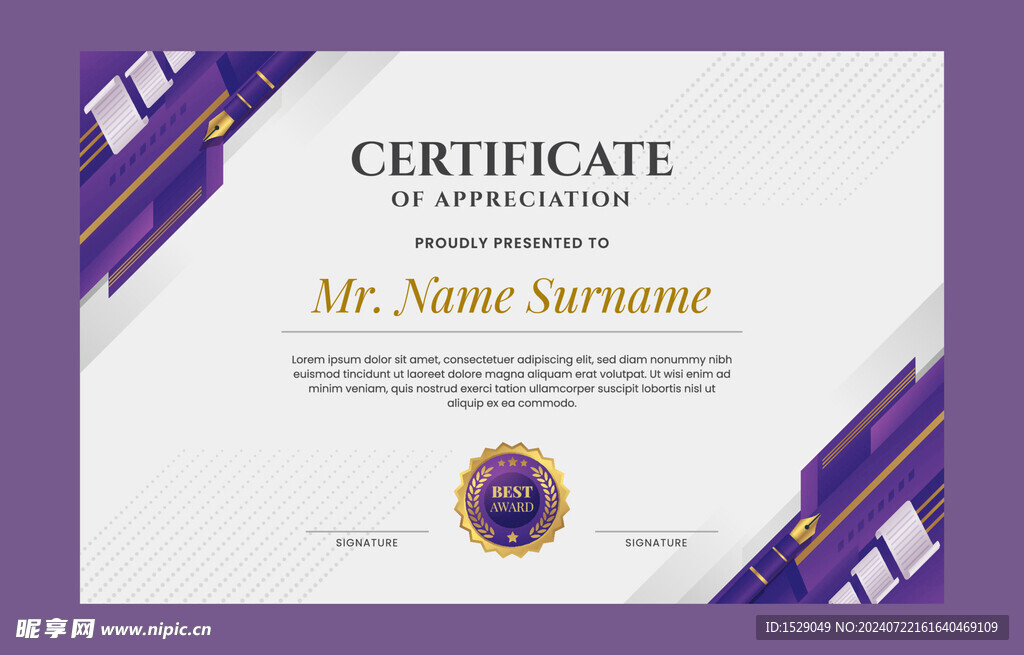
Task: Open the www.nipic.cn link
Action: pyautogui.click(x=156, y=630)
